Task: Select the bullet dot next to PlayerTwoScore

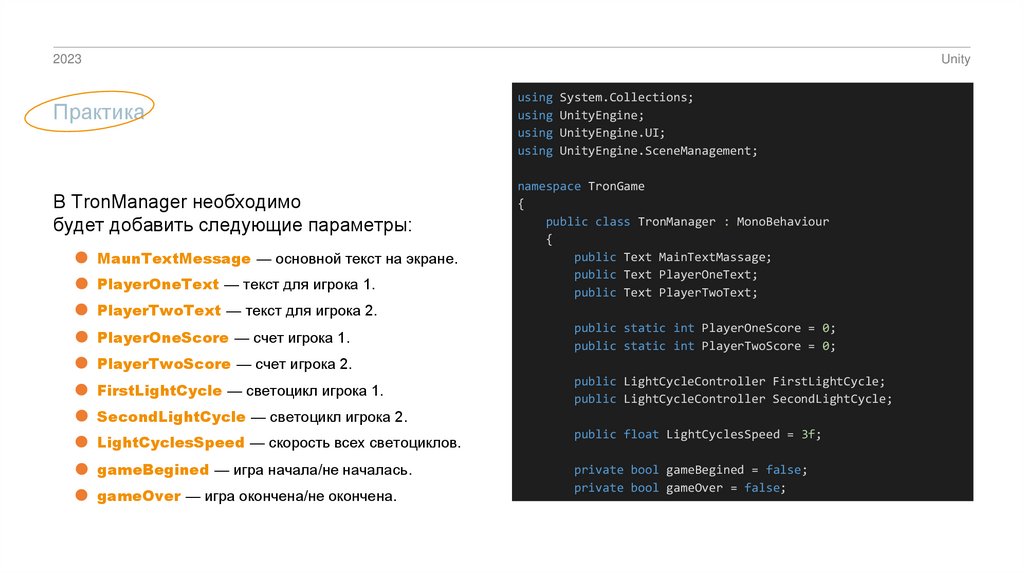Action: 84,363
